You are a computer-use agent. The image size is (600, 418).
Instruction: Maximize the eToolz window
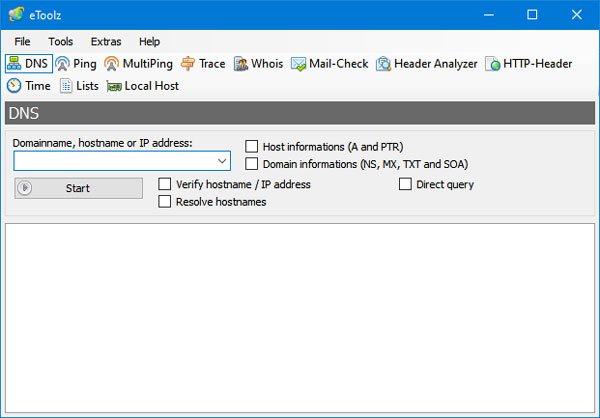532,15
